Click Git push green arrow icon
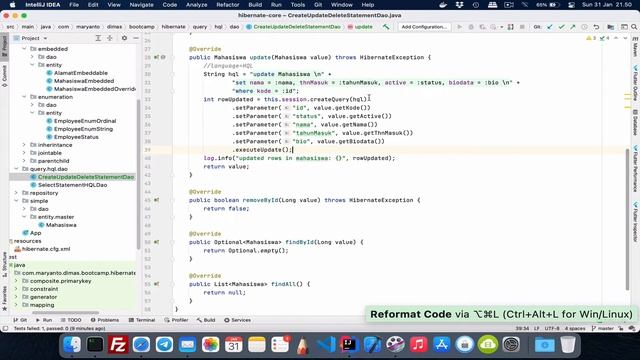Viewport: 640px width, 360px height. point(573,27)
